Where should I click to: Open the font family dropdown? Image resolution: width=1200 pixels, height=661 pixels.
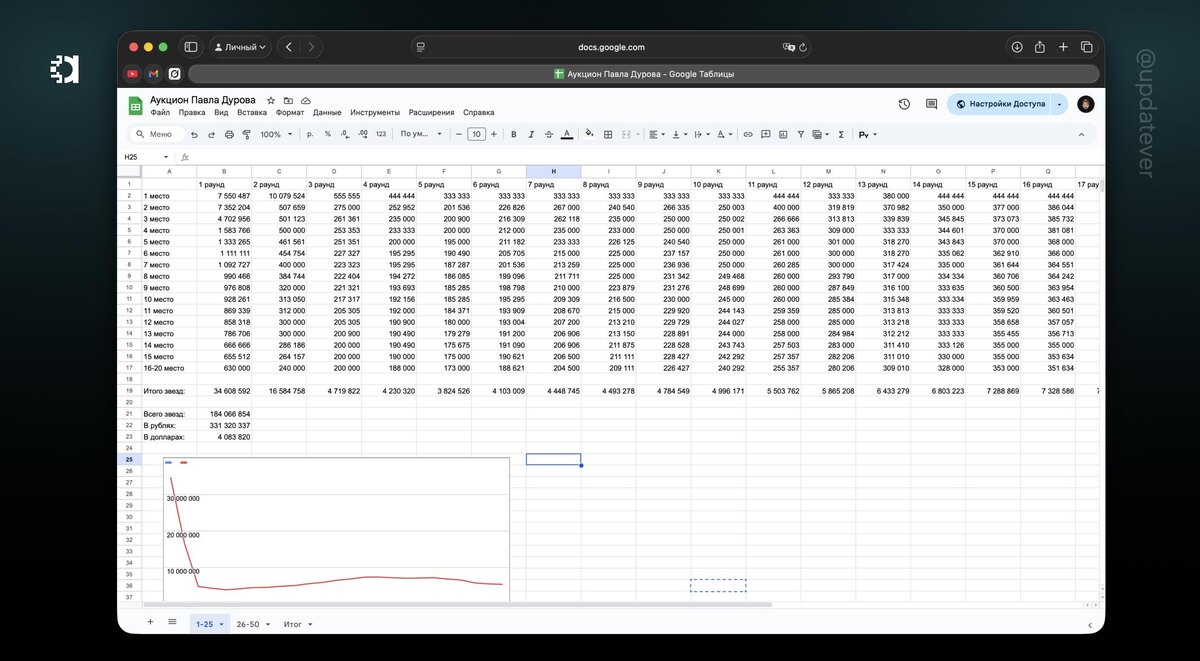click(421, 134)
